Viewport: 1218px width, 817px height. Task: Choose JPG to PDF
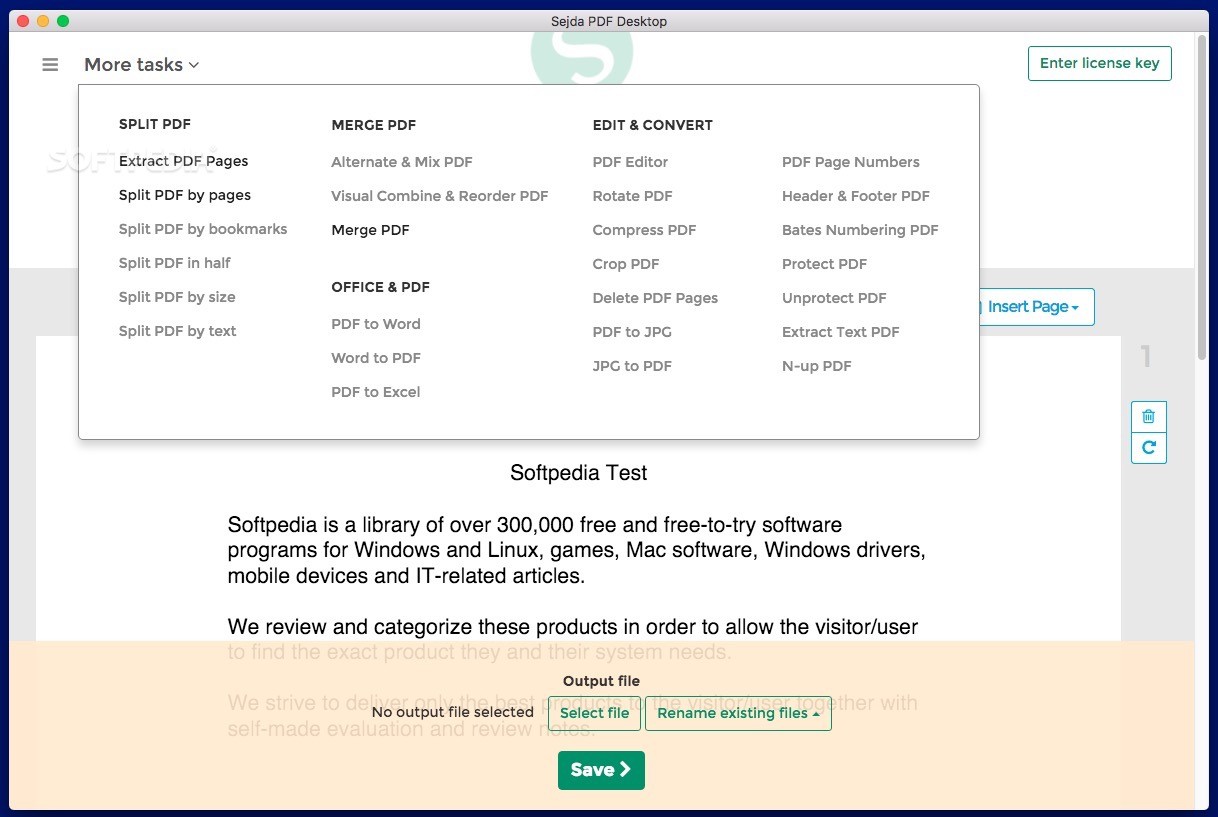632,366
